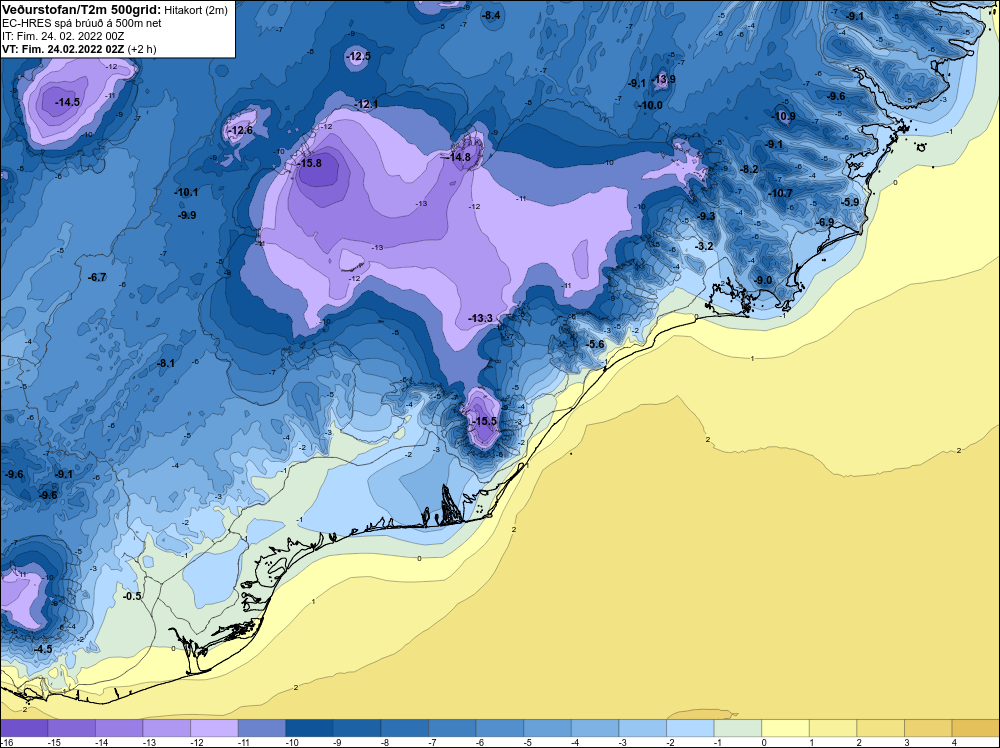This screenshot has height=748, width=1000.
Task: Select legend swatch between 2 and 3
Action: tap(881, 728)
